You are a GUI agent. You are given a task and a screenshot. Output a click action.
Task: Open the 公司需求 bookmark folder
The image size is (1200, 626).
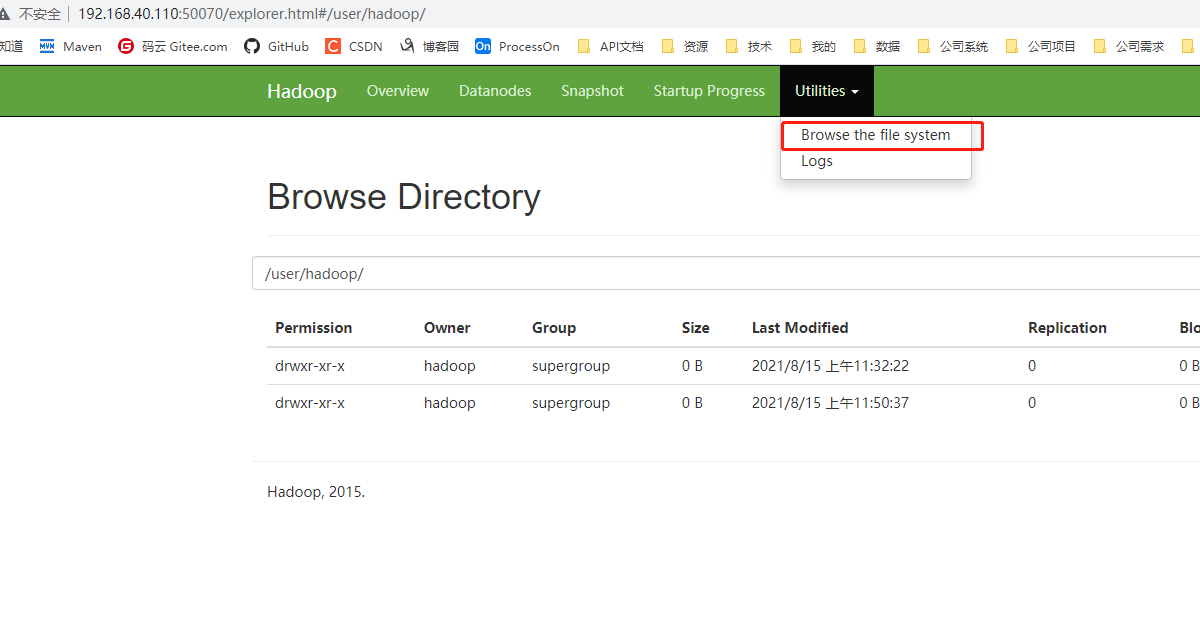coord(1129,46)
